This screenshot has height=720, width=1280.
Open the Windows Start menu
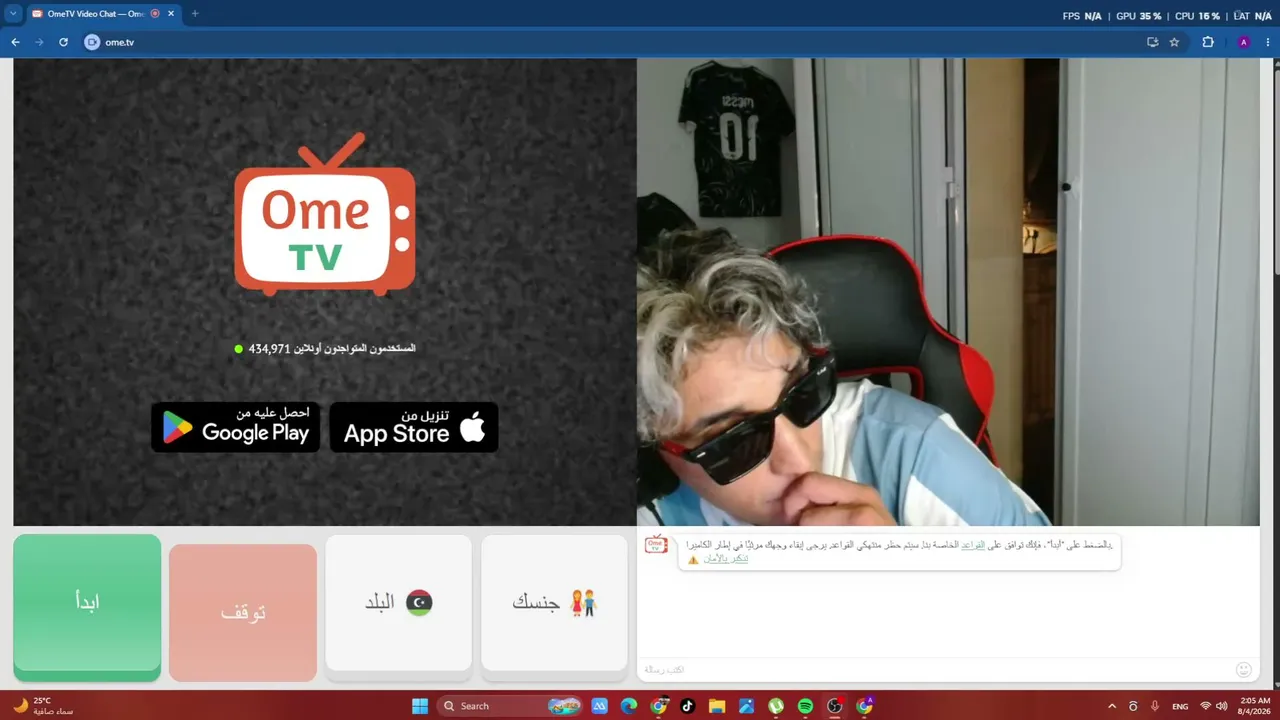[420, 706]
